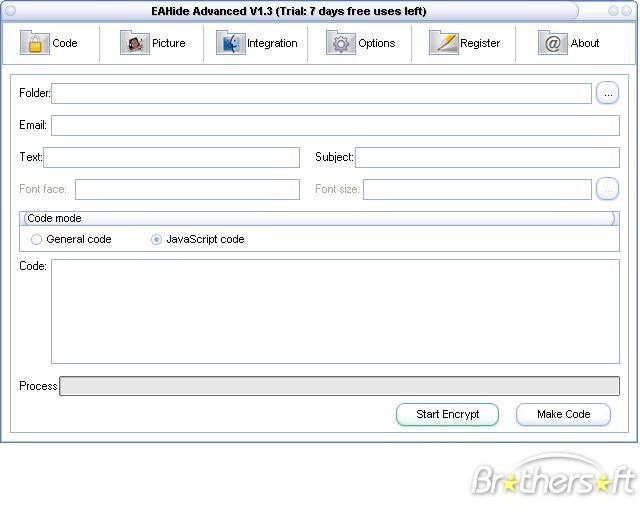Click the Make Code button

click(x=563, y=414)
